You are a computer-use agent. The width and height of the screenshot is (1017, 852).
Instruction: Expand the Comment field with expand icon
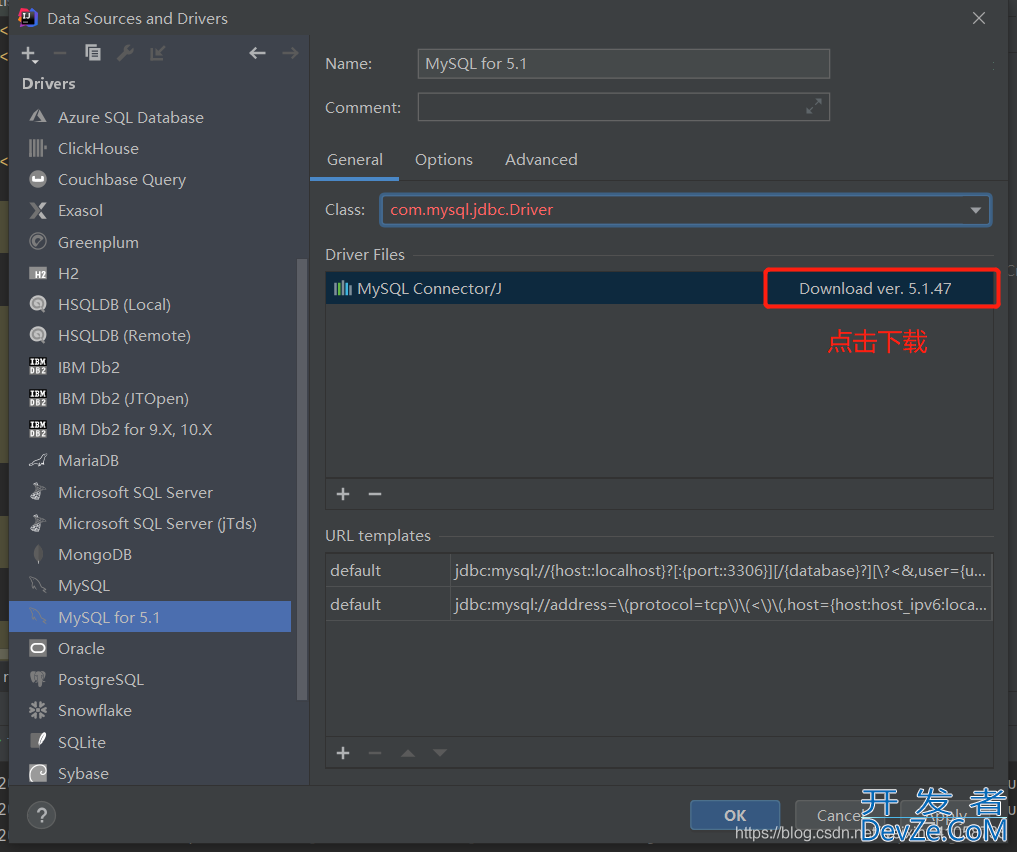[x=813, y=106]
